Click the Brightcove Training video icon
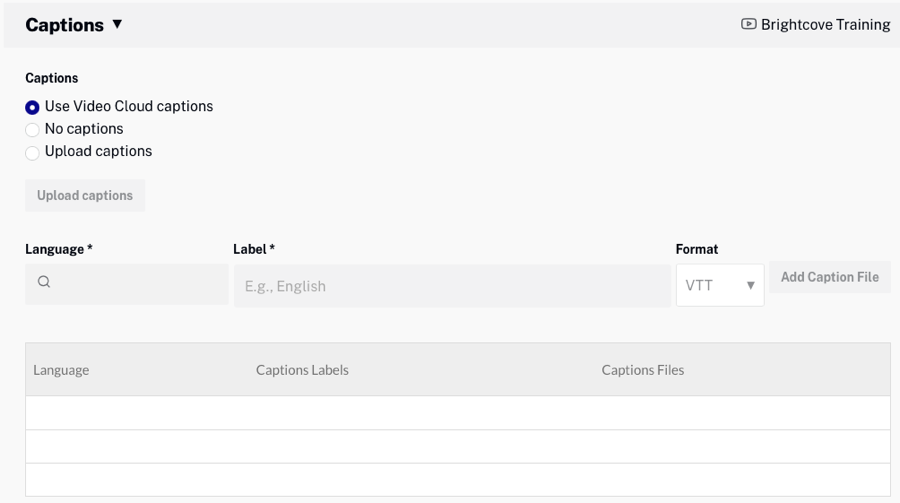Screen dimensions: 900x503 pos(748,24)
